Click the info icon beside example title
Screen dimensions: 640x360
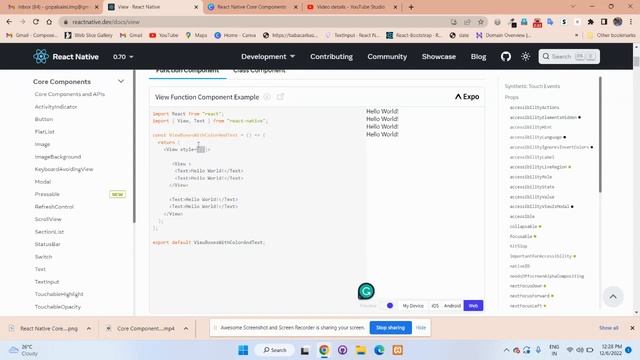tap(267, 97)
